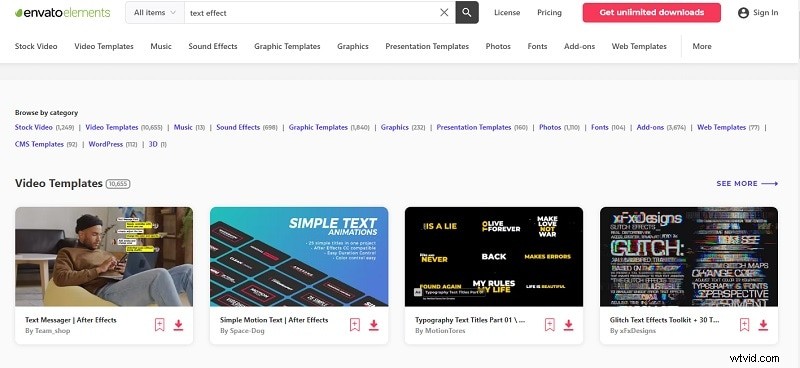The width and height of the screenshot is (800, 368).
Task: Download Typography Text Titles Part 01
Action: (x=568, y=325)
